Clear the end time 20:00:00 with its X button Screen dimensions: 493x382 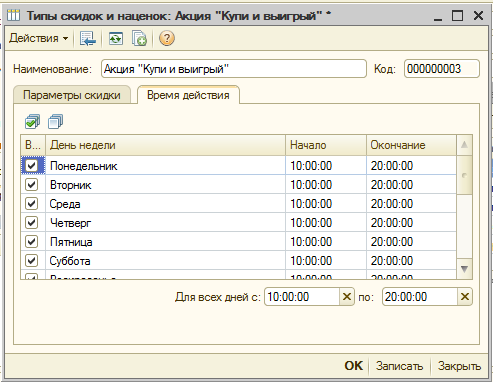click(465, 296)
